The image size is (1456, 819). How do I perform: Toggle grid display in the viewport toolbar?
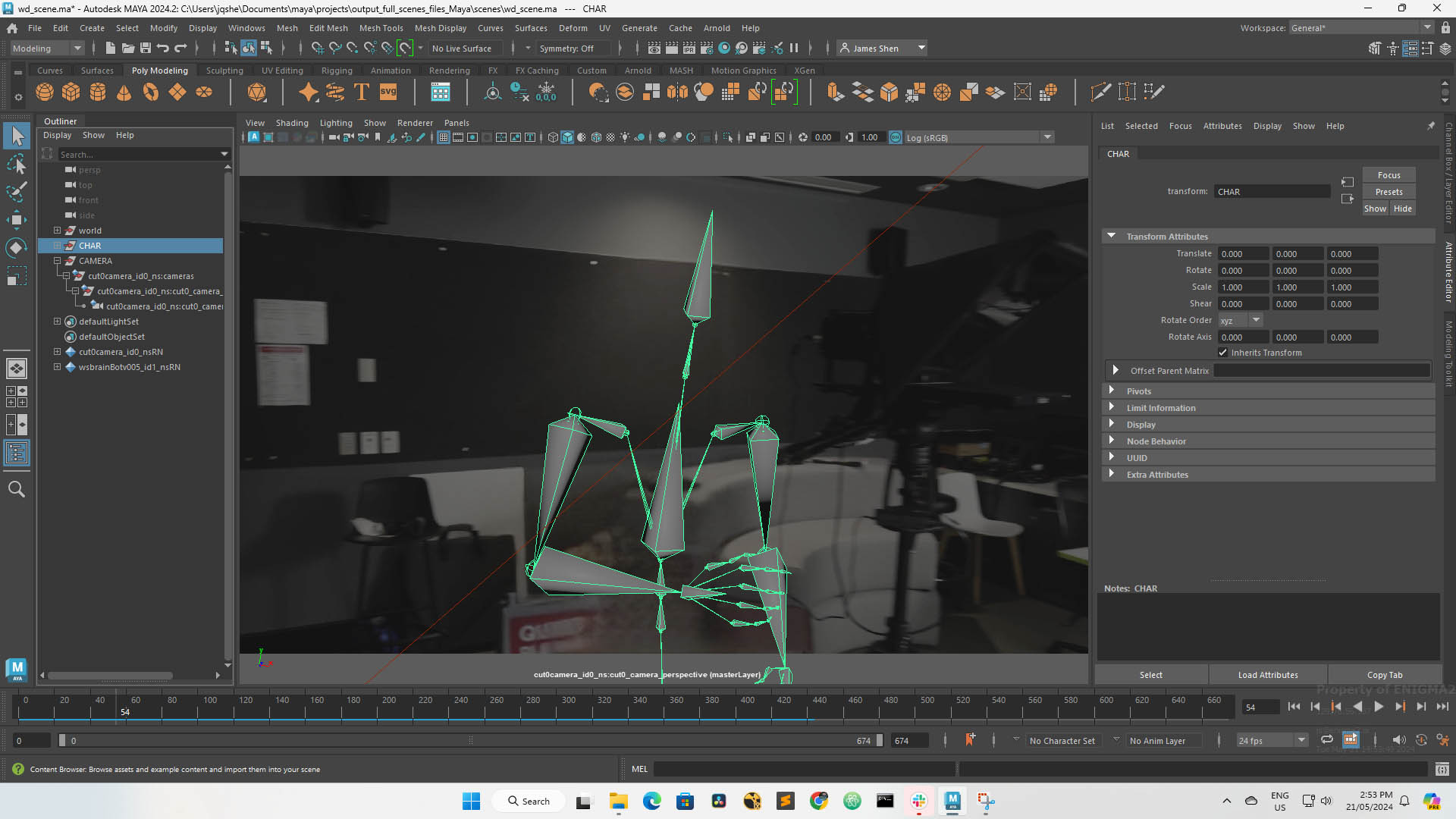(444, 137)
